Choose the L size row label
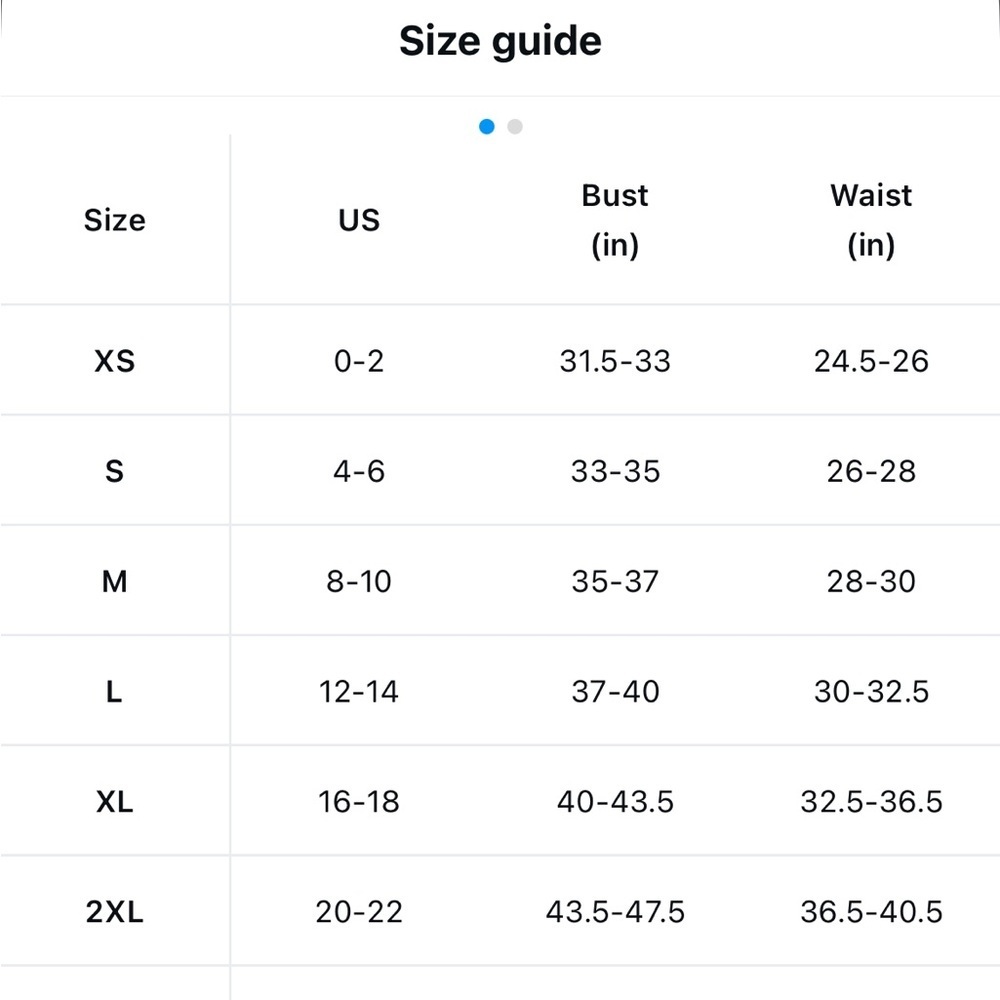The image size is (1000, 1000). coord(115,691)
